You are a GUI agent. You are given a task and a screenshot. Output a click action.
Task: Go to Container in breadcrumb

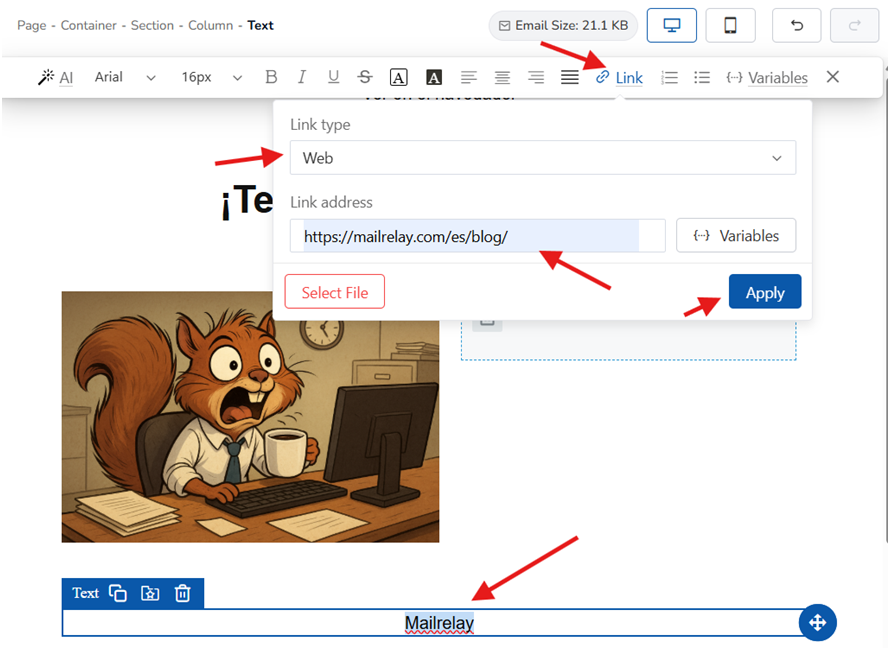[89, 26]
